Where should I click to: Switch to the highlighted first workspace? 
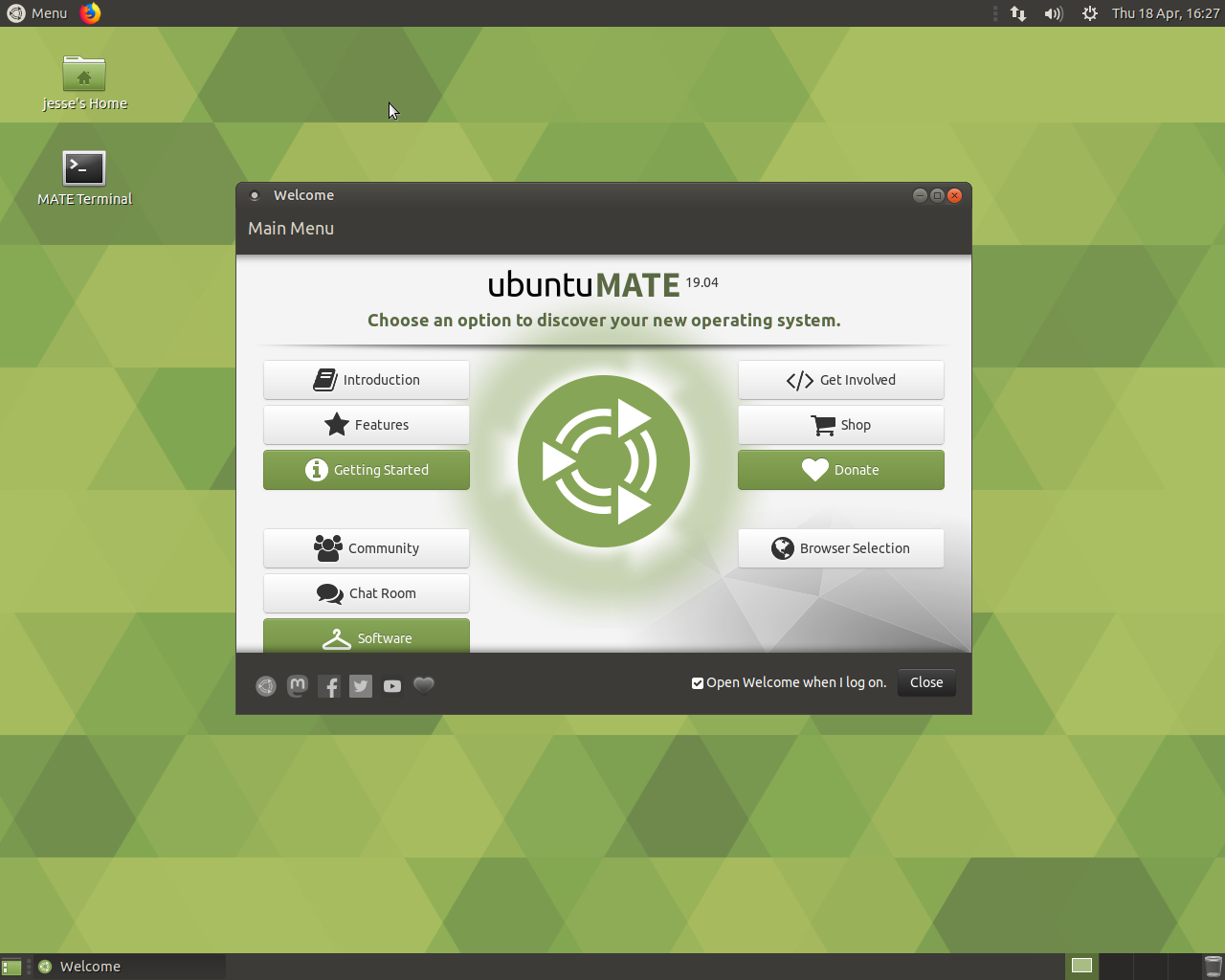click(1081, 966)
